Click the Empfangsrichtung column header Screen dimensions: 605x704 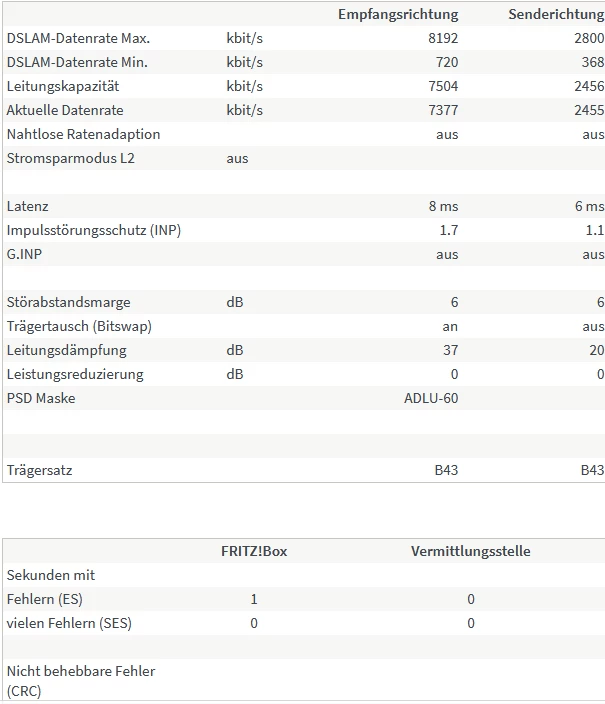coord(397,14)
